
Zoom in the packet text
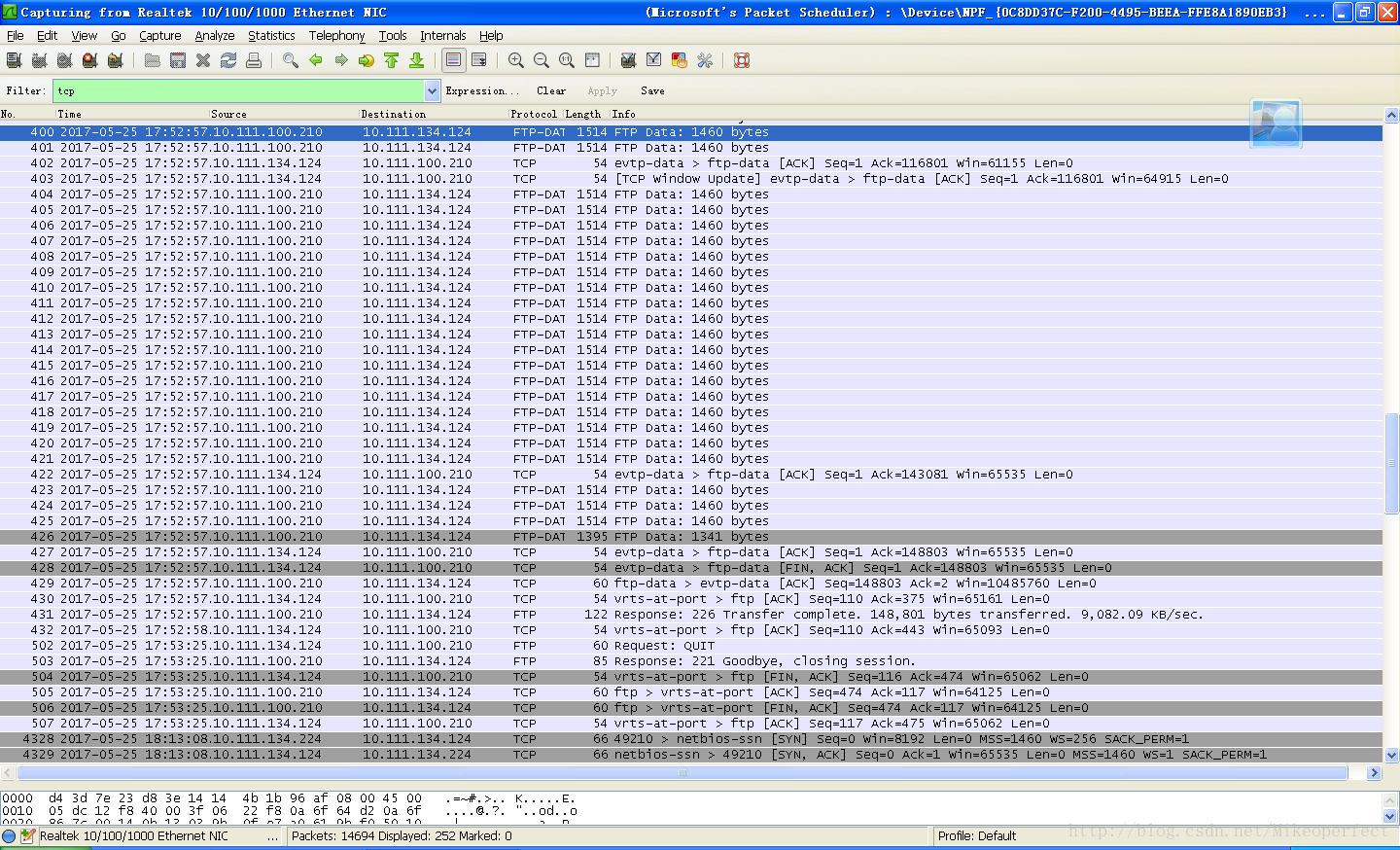516,60
